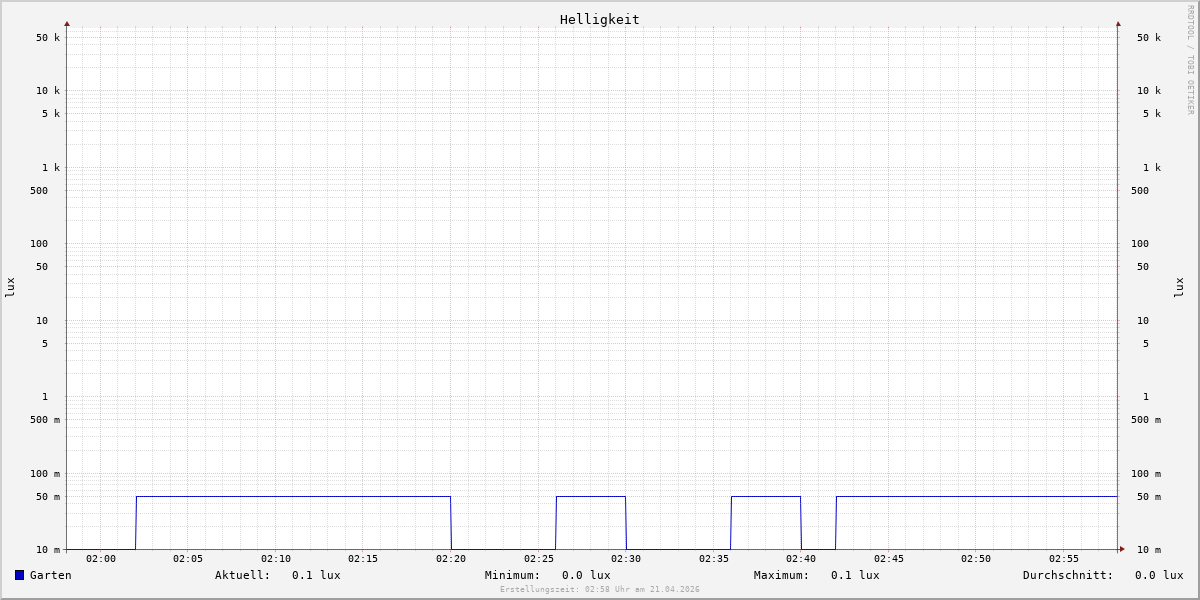Screen dimensions: 1200x600
Task: Click the left axis 100 m label
Action: tap(45, 474)
